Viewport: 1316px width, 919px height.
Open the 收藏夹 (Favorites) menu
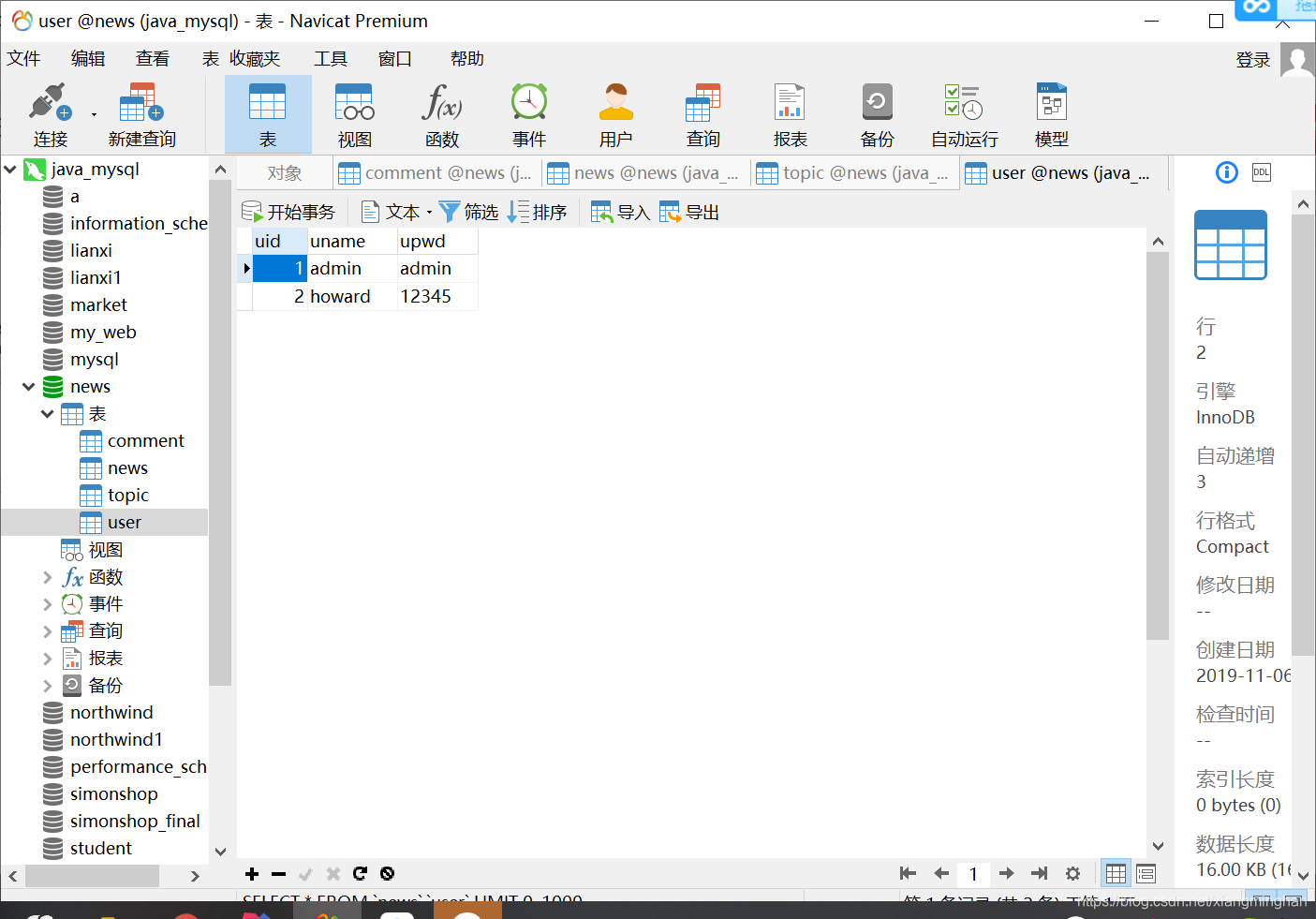tap(255, 59)
